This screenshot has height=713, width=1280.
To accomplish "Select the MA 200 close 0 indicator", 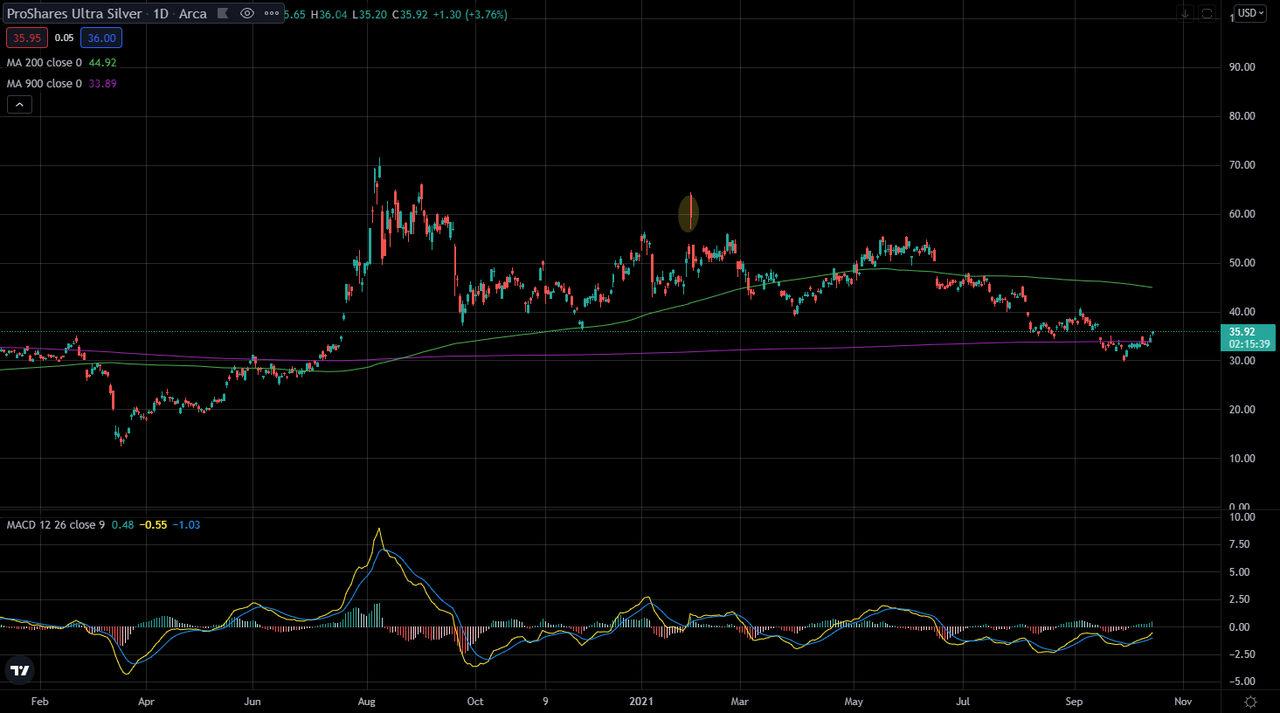I will (x=44, y=62).
